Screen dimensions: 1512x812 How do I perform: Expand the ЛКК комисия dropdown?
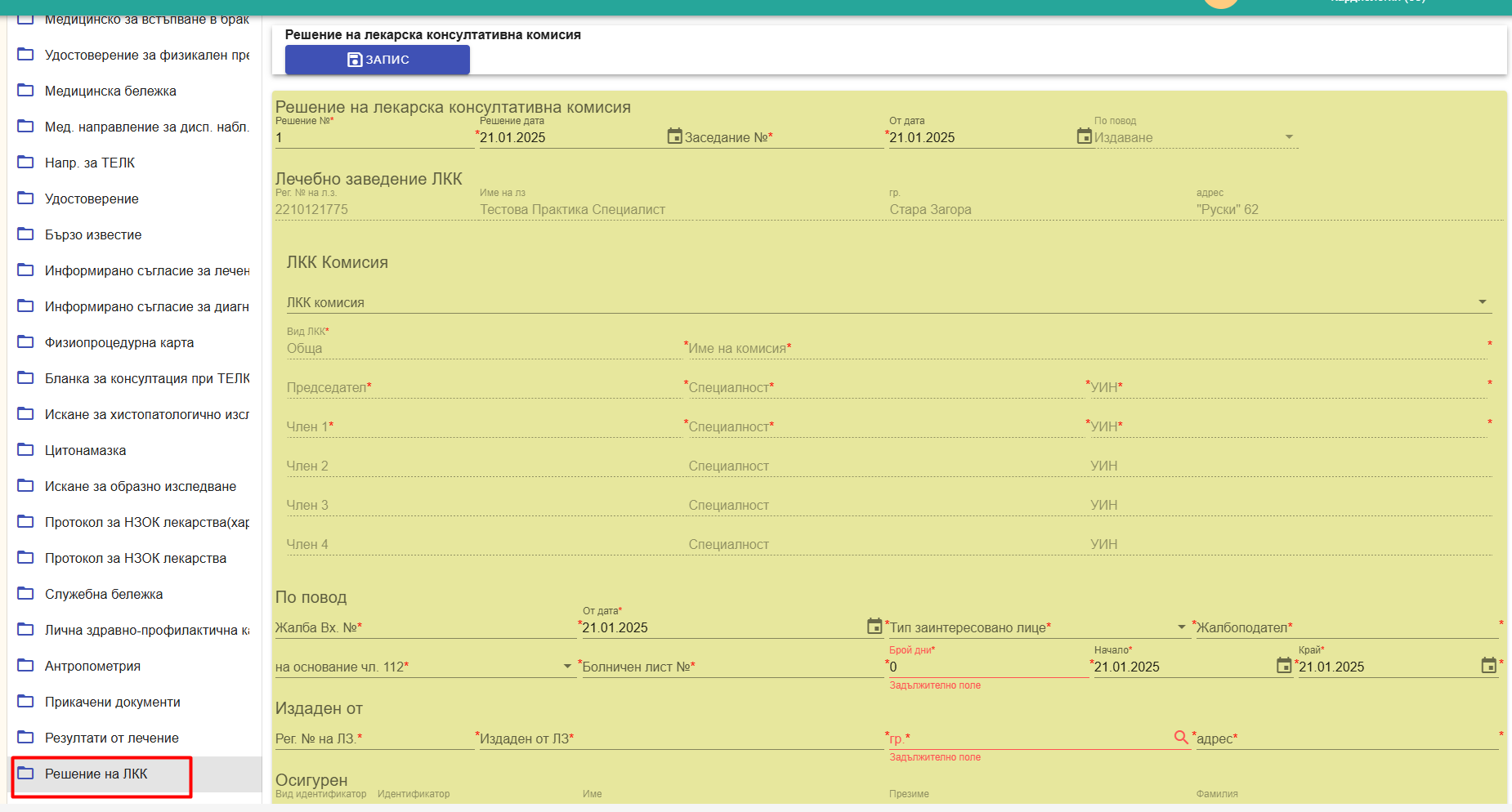point(1483,302)
